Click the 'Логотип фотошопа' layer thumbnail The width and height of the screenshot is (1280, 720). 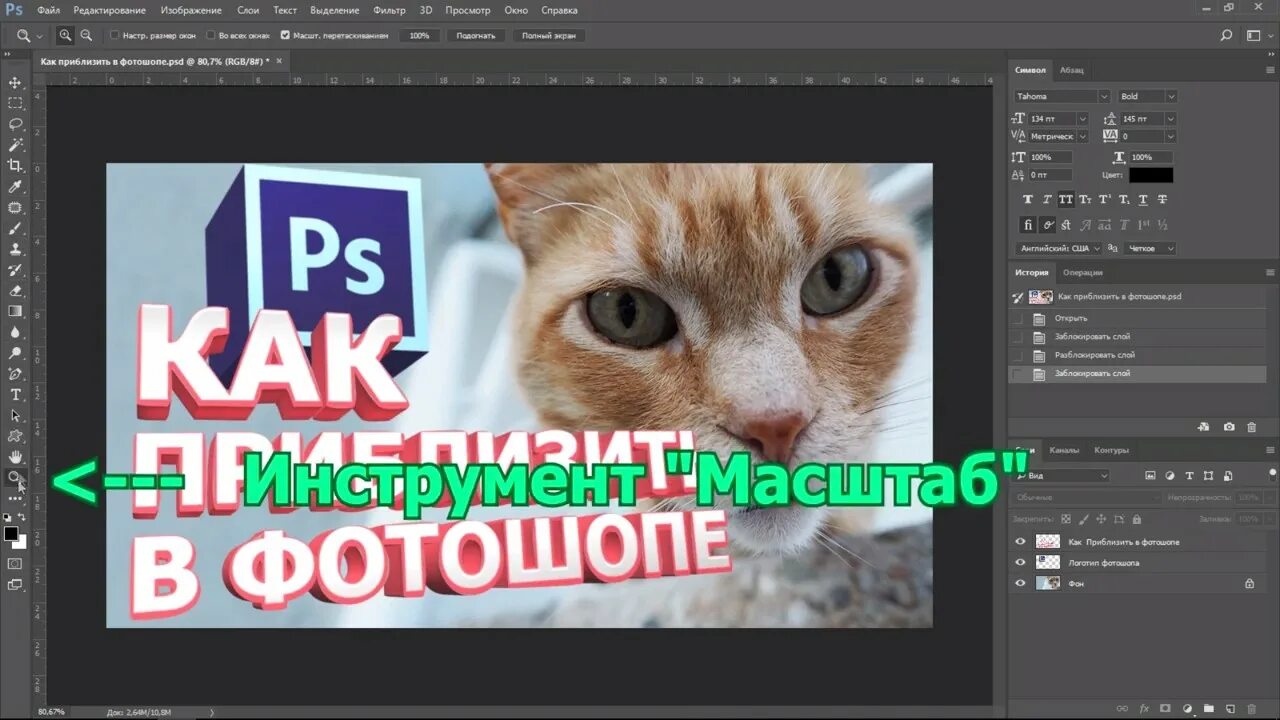pos(1047,562)
